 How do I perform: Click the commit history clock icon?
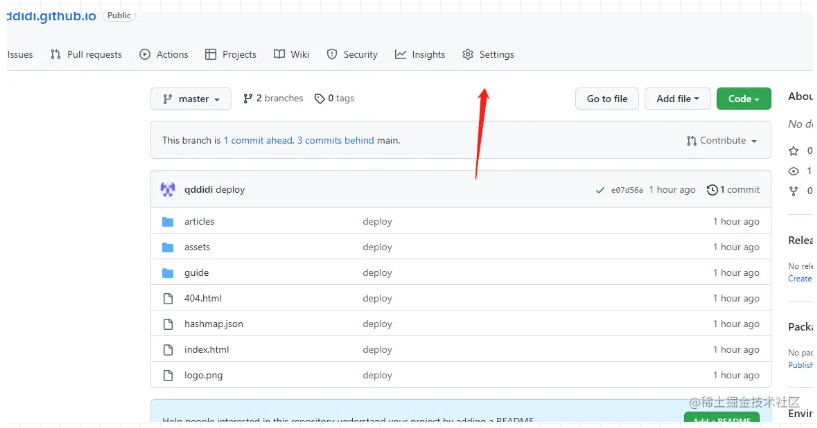point(712,190)
